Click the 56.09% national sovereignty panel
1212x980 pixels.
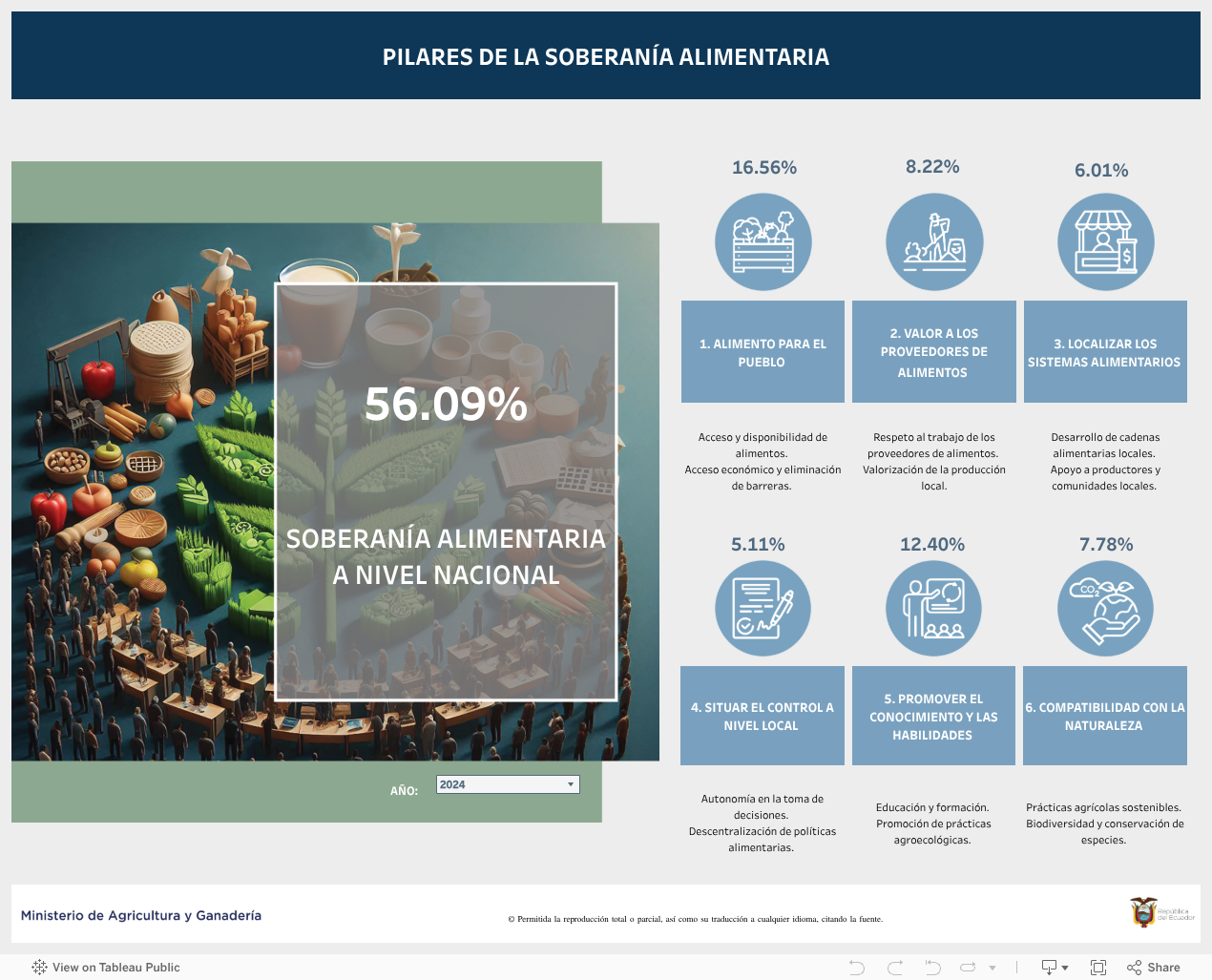click(446, 491)
